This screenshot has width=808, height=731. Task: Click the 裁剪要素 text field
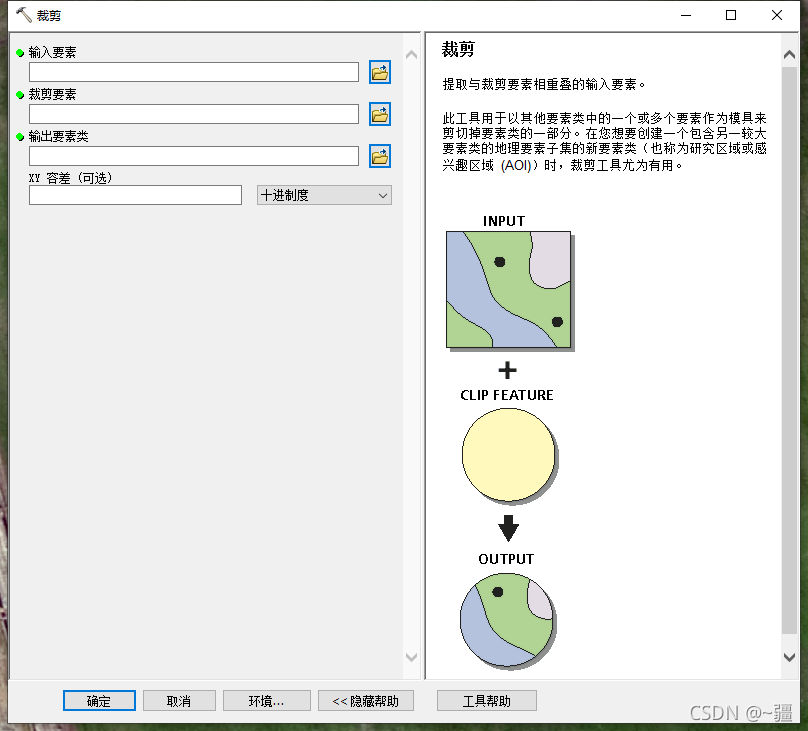[x=194, y=114]
